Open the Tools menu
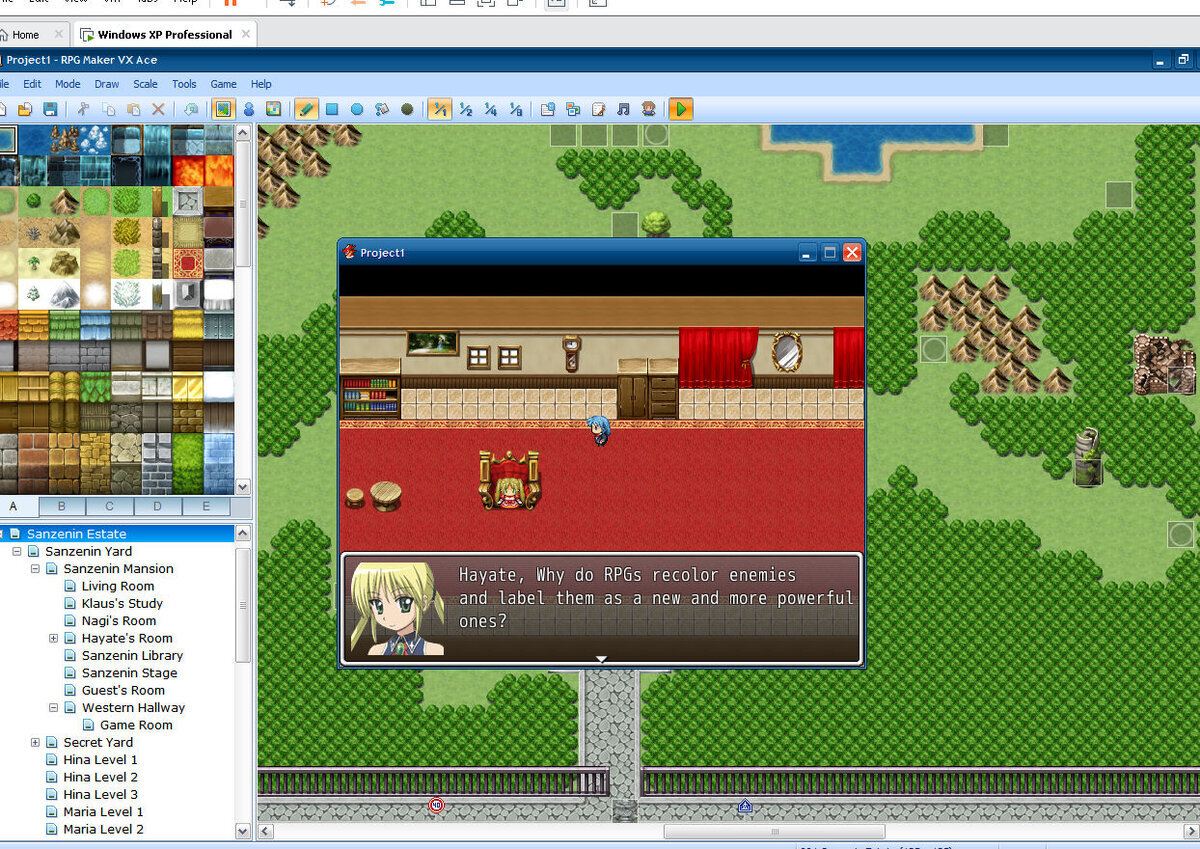This screenshot has width=1200, height=849. click(184, 84)
